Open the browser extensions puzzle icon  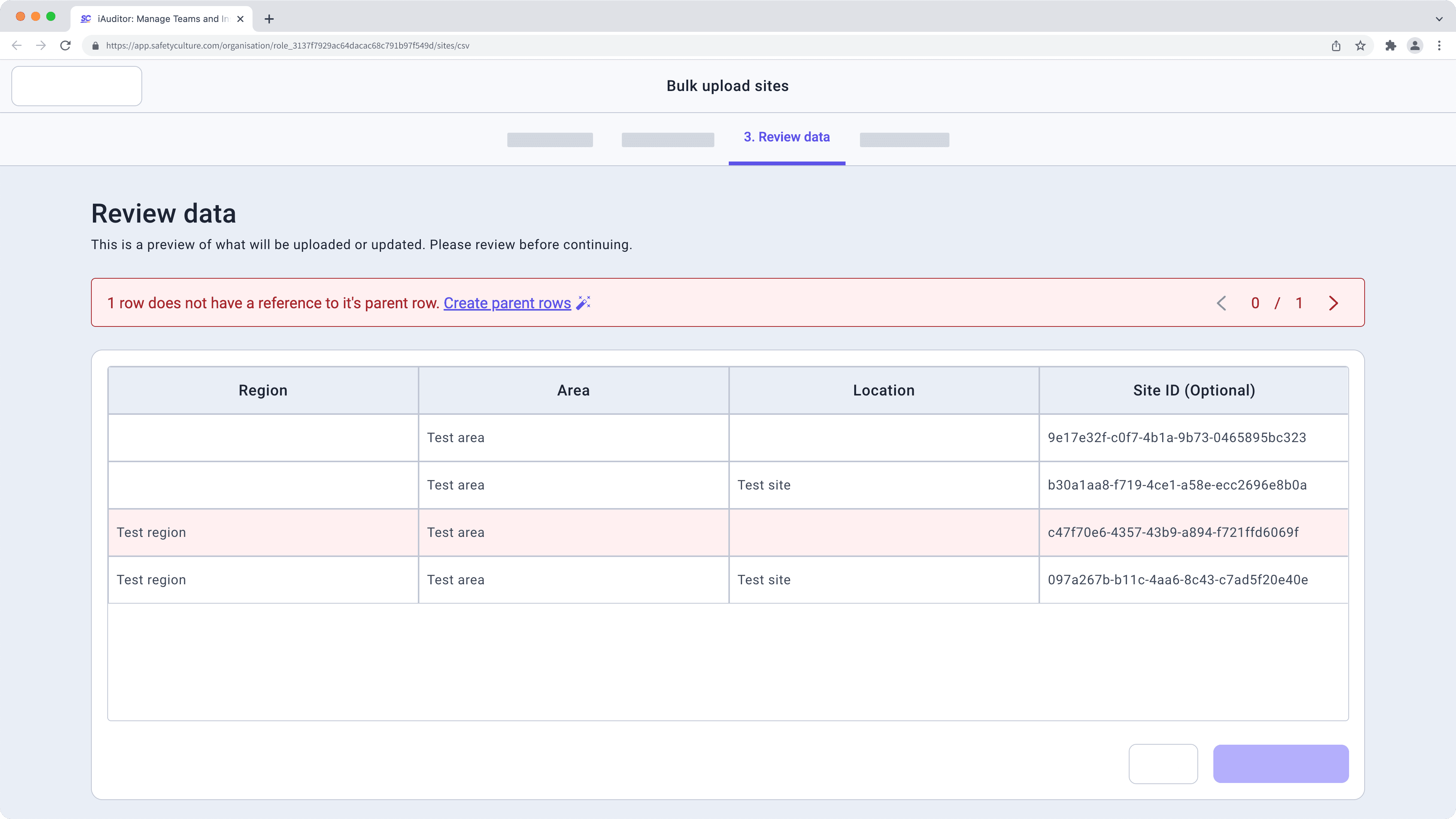pos(1390,46)
